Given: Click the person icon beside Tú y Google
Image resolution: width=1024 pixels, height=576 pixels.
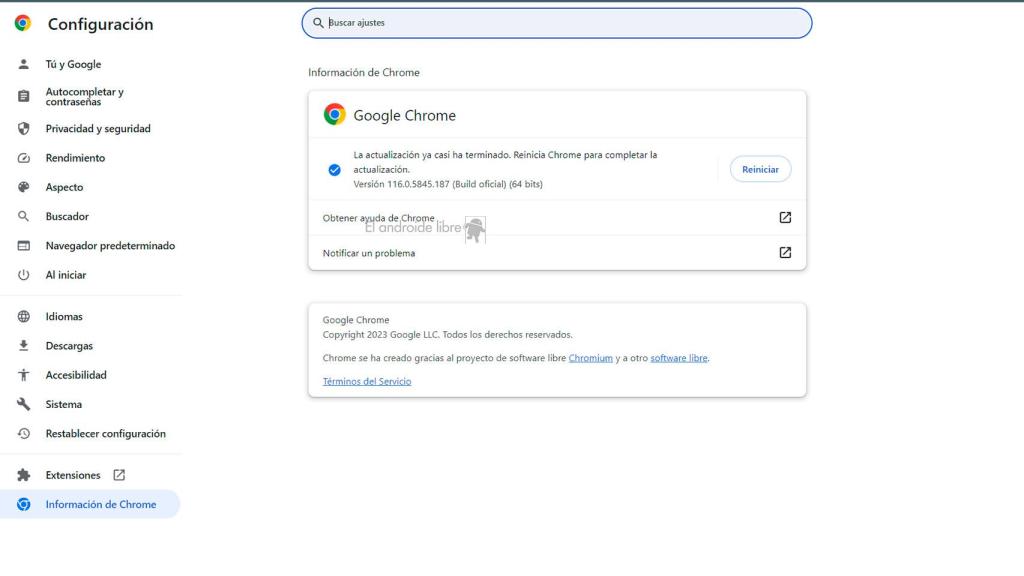Looking at the screenshot, I should pyautogui.click(x=24, y=64).
